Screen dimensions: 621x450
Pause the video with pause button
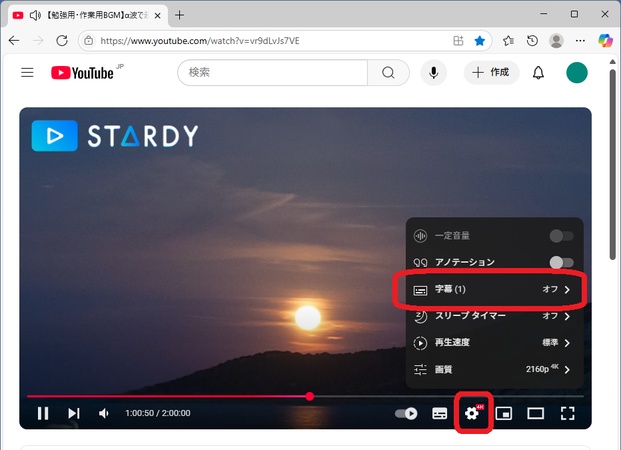pos(43,413)
